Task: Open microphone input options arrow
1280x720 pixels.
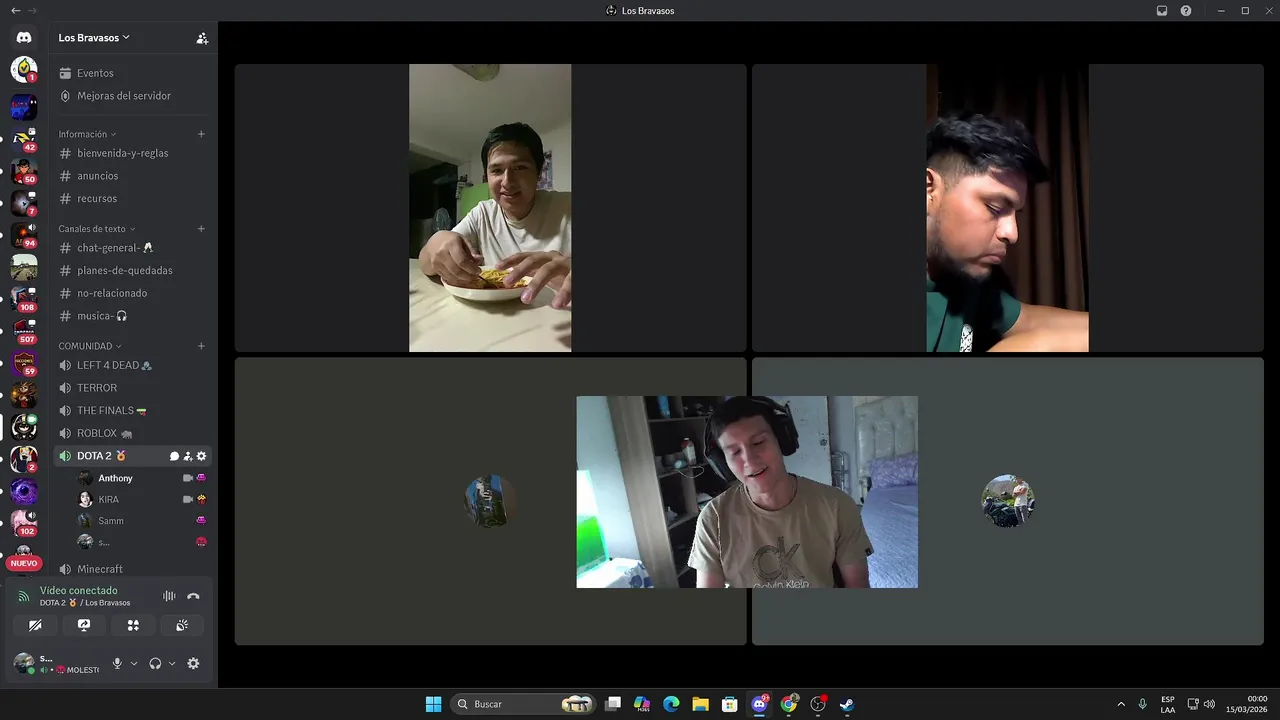Action: 134,663
